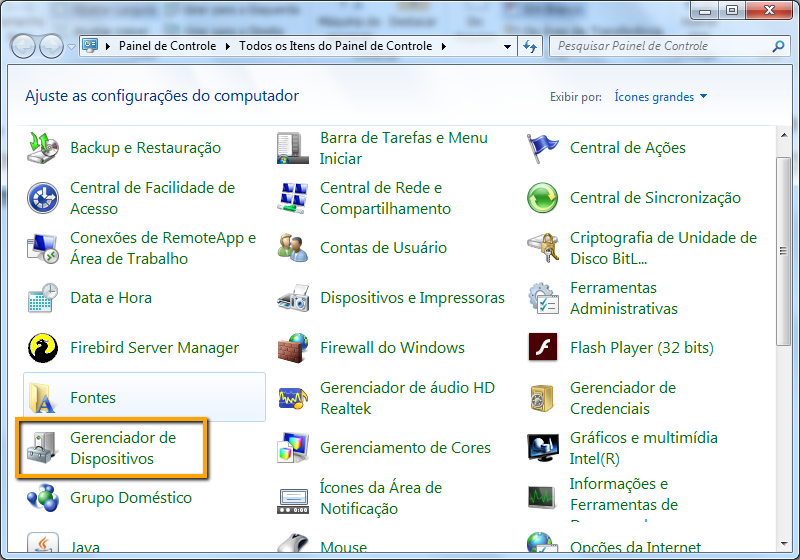Click the Gerenciador de Credenciais safe icon
This screenshot has width=800, height=560.
pos(542,398)
